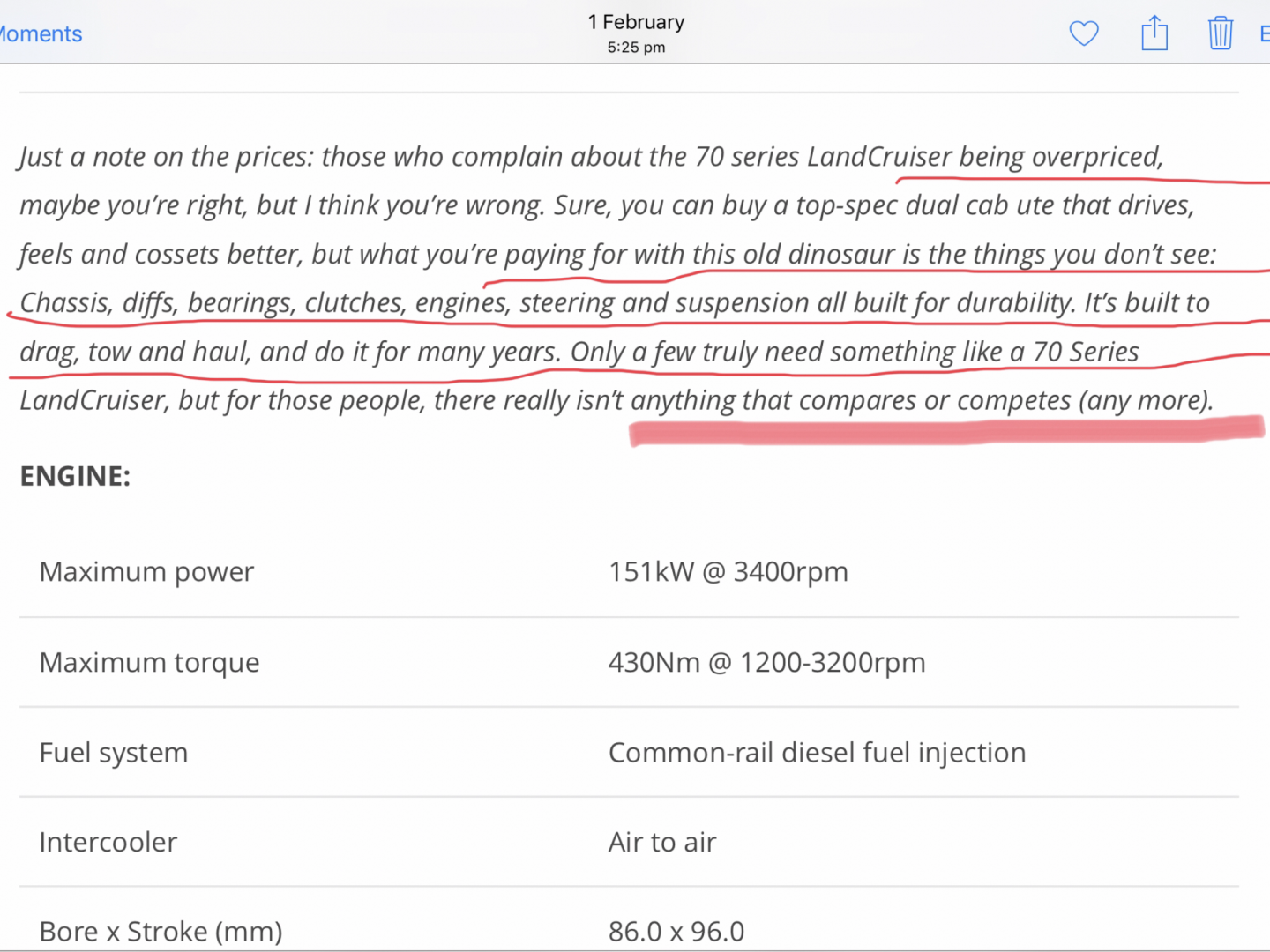
Task: Tap the partially visible Edit button
Action: [1264, 34]
